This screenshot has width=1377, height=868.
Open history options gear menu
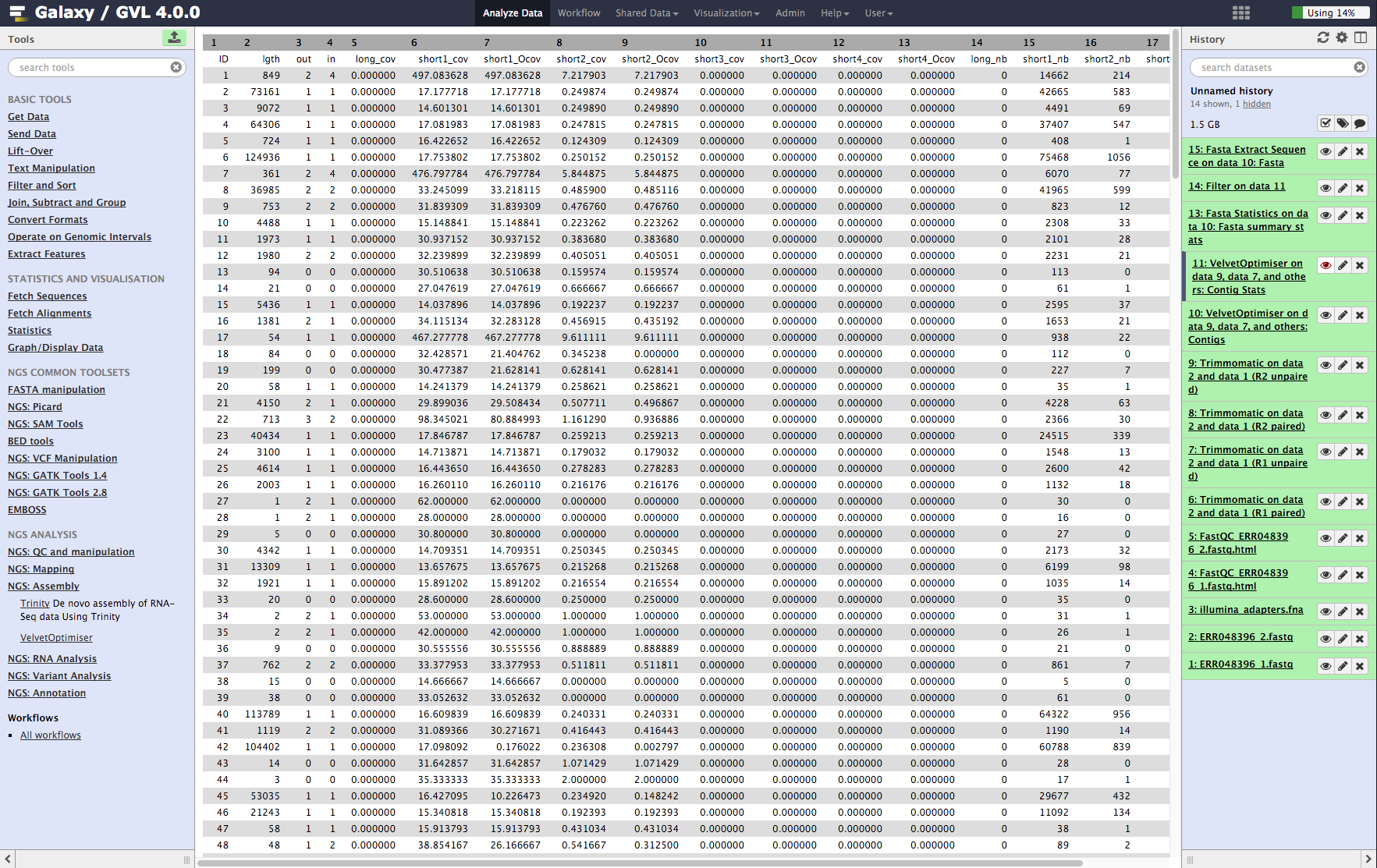(x=1342, y=37)
